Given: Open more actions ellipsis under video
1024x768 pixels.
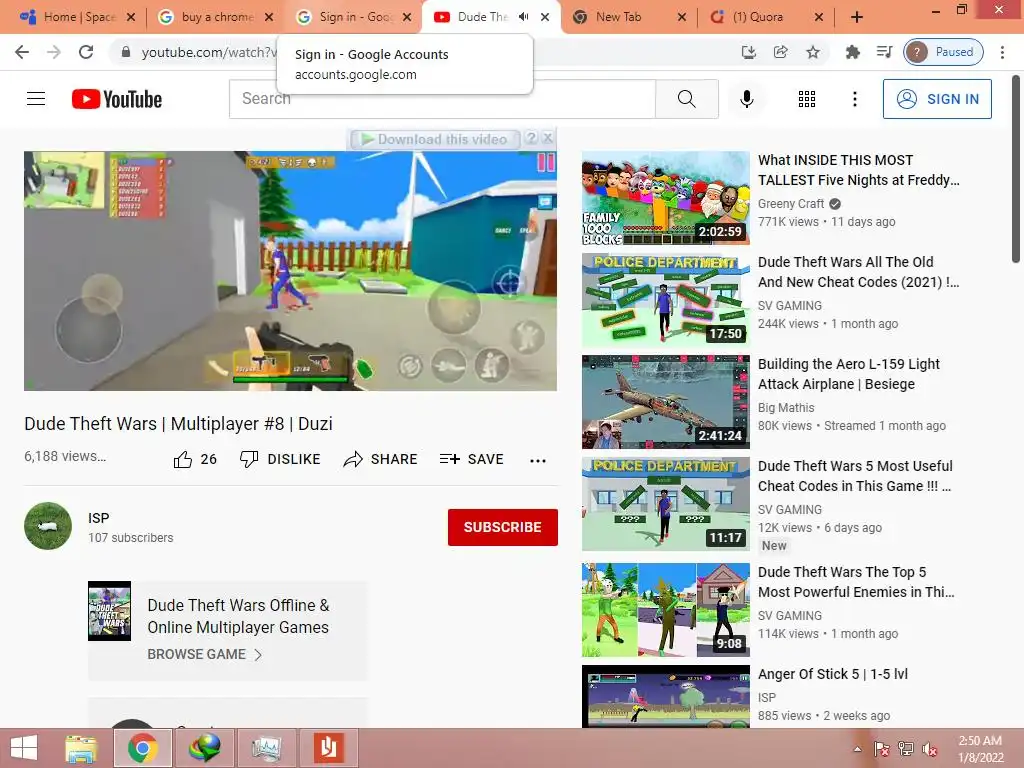Looking at the screenshot, I should [537, 460].
